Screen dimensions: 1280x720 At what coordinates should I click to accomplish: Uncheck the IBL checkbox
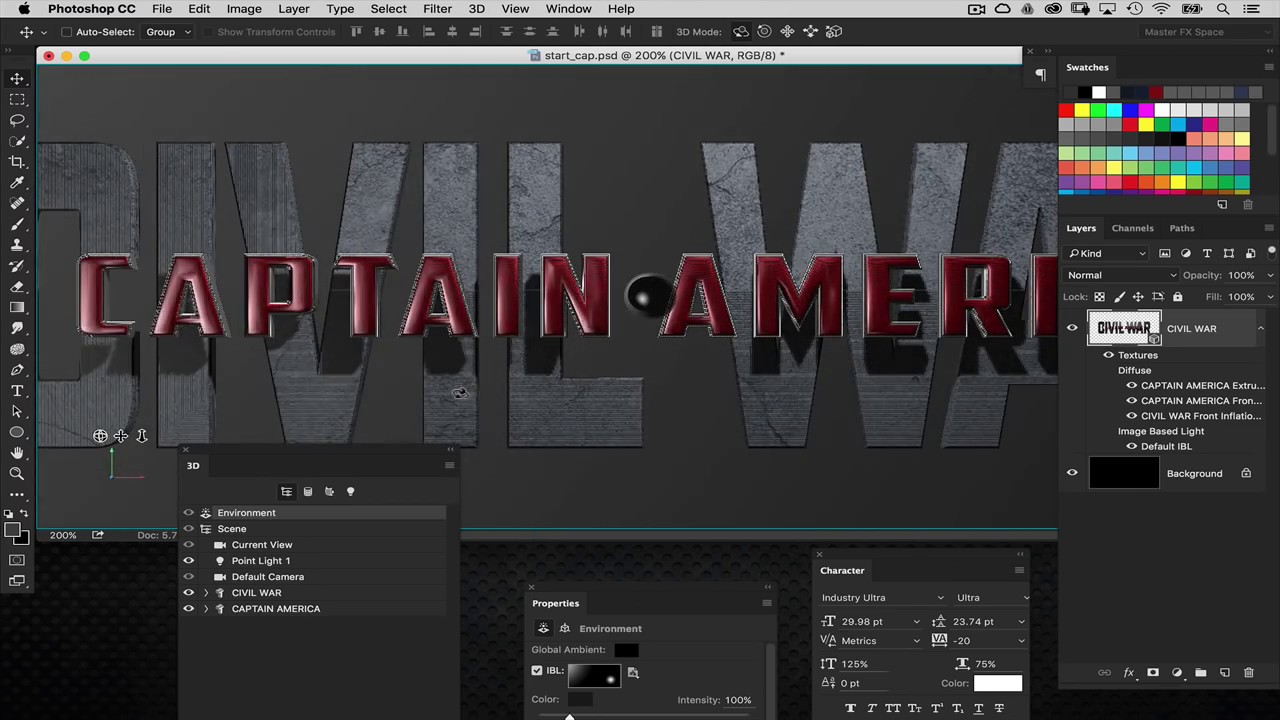537,671
